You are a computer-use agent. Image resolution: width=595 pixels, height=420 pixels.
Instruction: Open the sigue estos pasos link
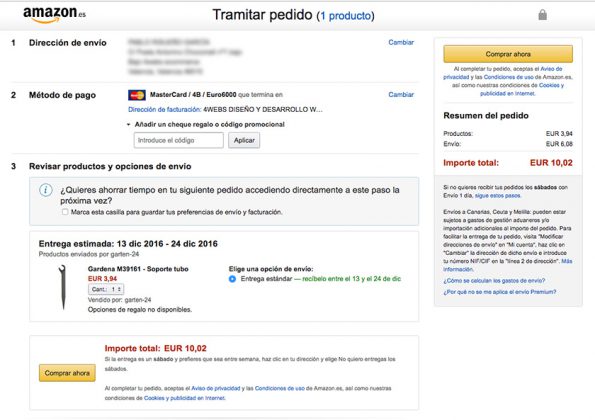pyautogui.click(x=497, y=196)
